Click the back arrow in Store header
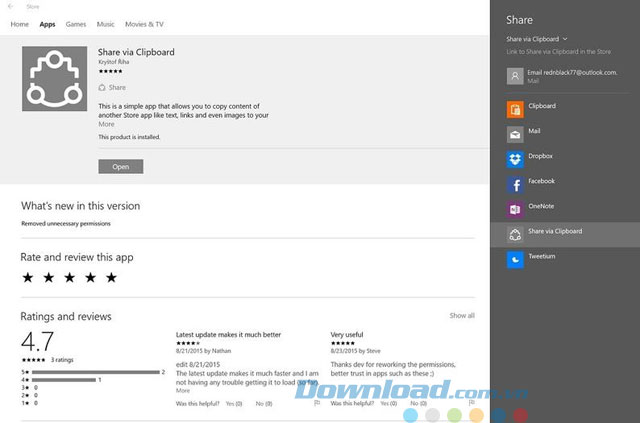Image resolution: width=640 pixels, height=423 pixels. 11,6
